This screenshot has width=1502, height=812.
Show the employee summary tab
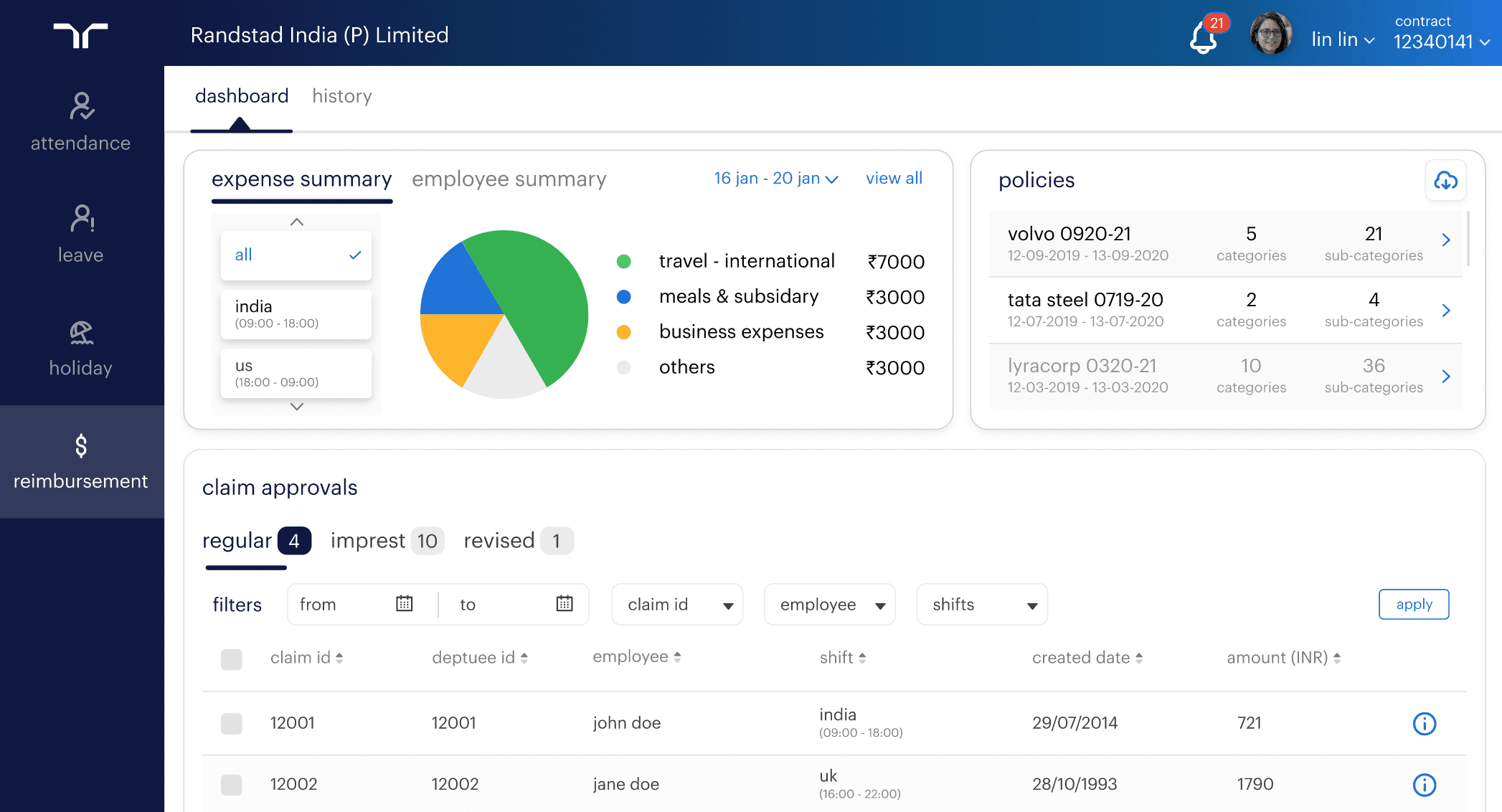[x=509, y=179]
